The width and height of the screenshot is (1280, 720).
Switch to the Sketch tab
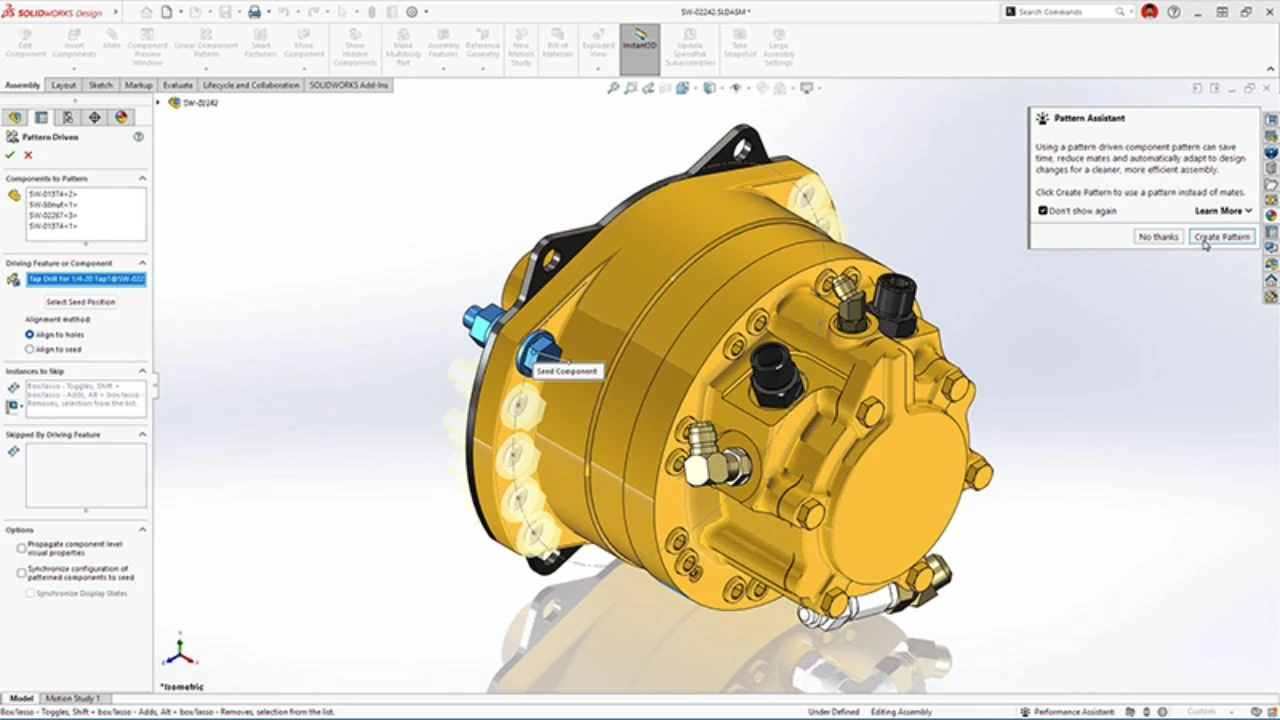pos(101,85)
